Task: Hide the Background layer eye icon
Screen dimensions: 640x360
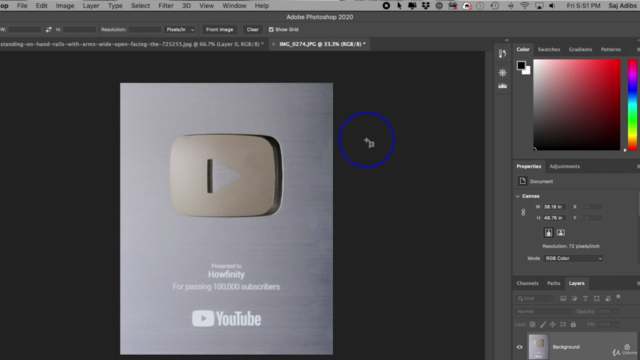Action: click(x=520, y=347)
